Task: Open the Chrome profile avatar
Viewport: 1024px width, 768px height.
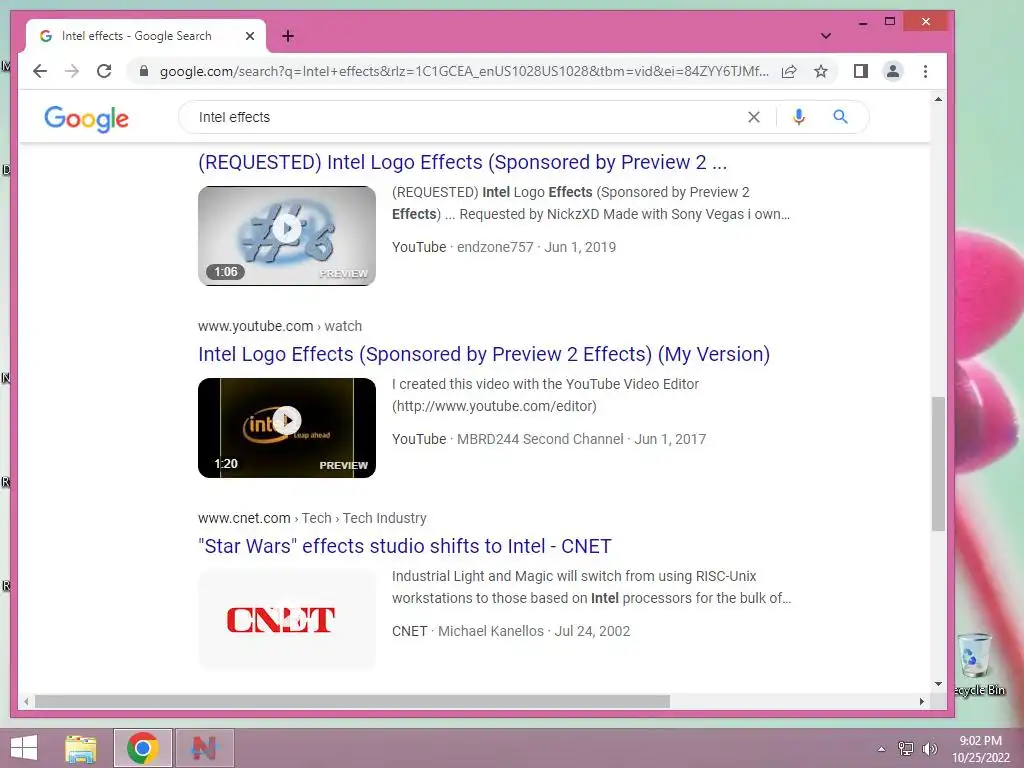Action: [x=893, y=71]
